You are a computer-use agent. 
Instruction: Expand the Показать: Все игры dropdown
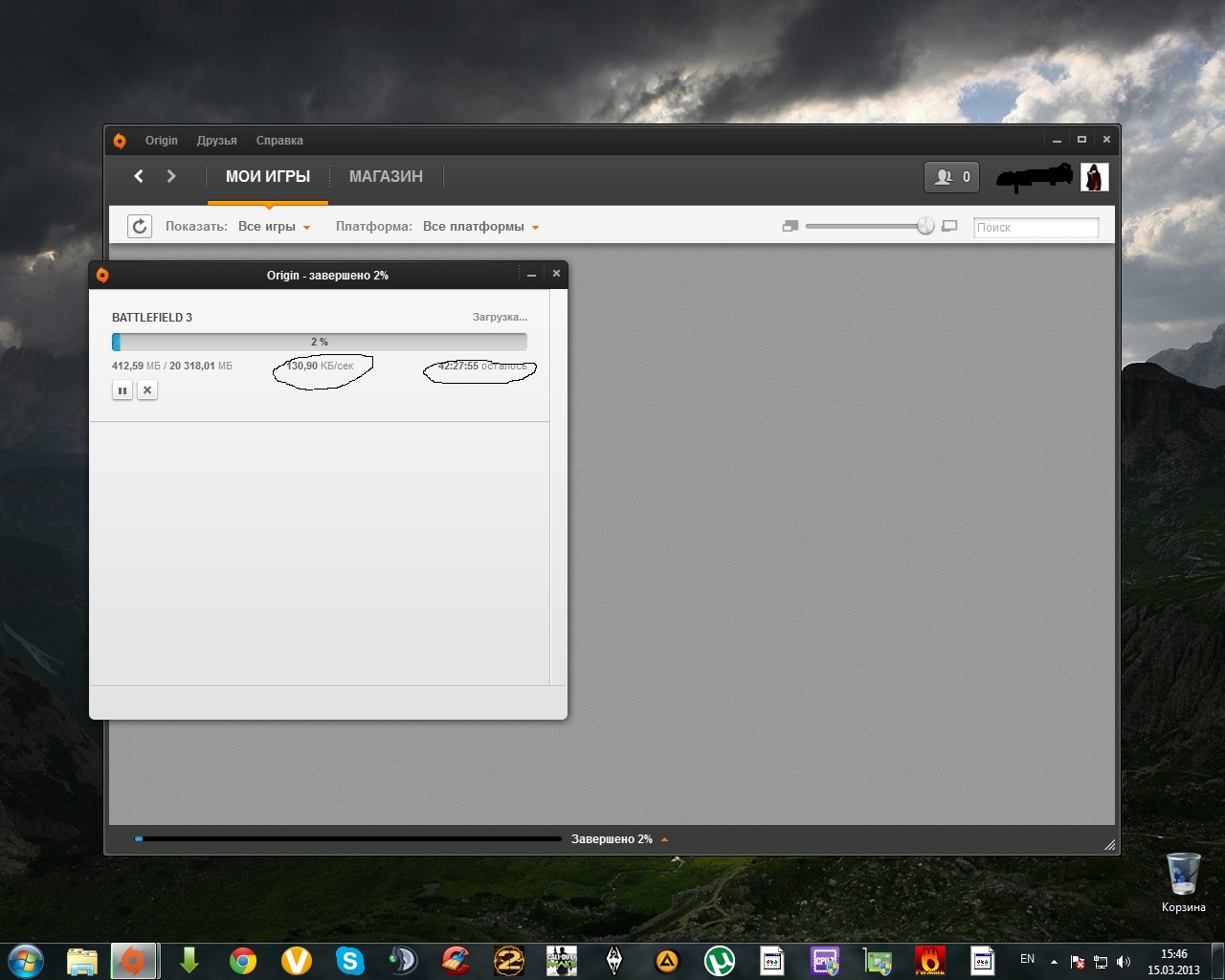coord(275,227)
